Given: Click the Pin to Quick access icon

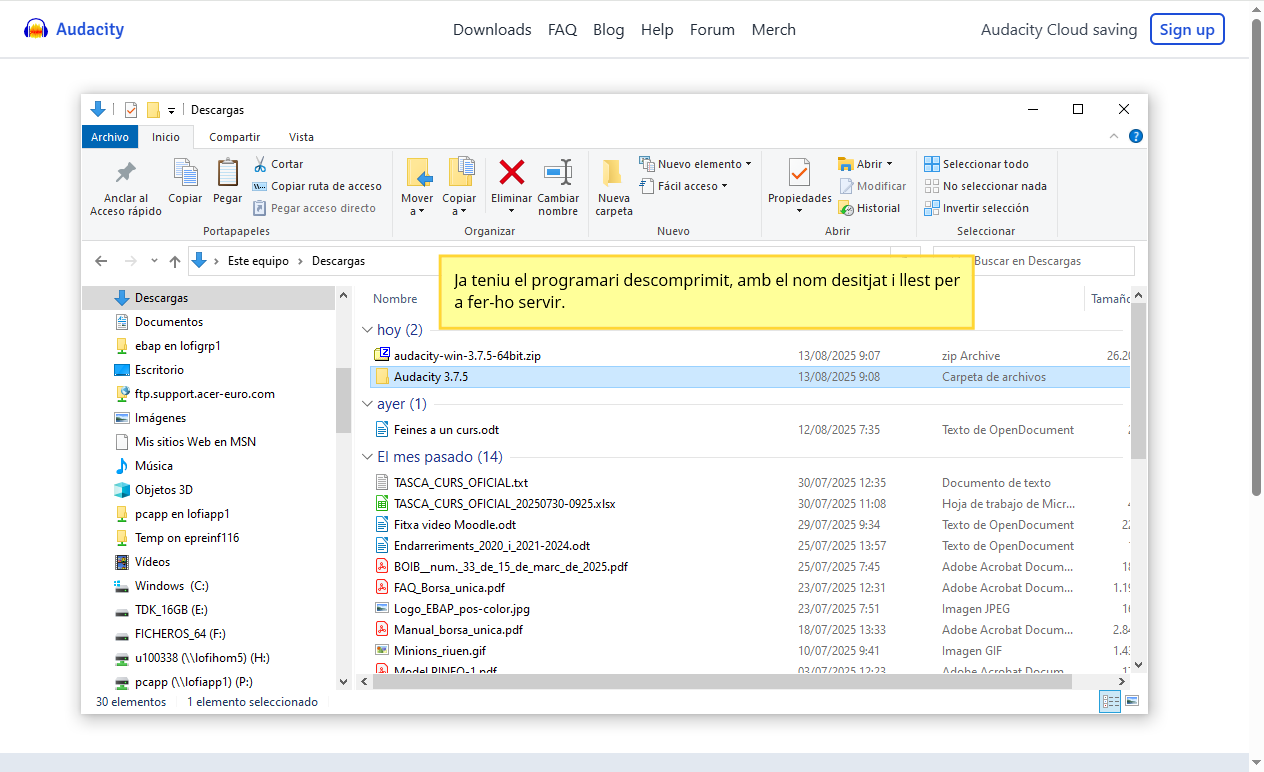Looking at the screenshot, I should (x=126, y=172).
